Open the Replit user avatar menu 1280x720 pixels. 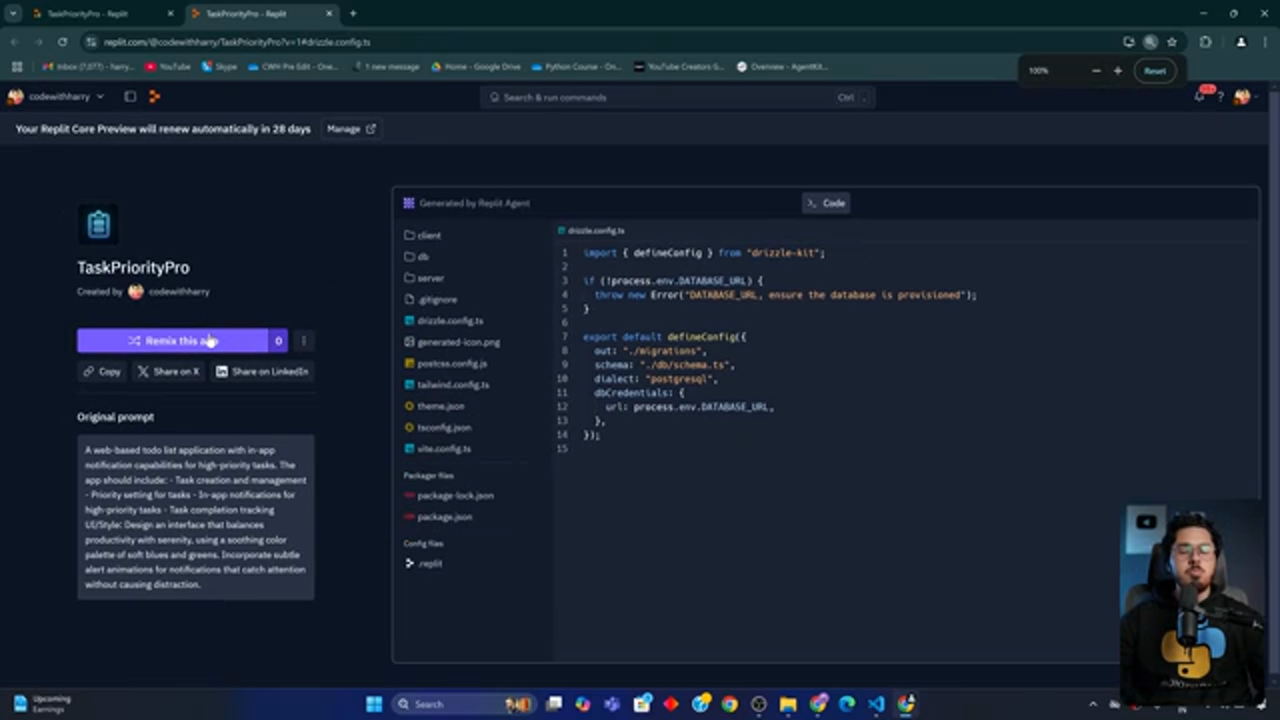pyautogui.click(x=1243, y=97)
